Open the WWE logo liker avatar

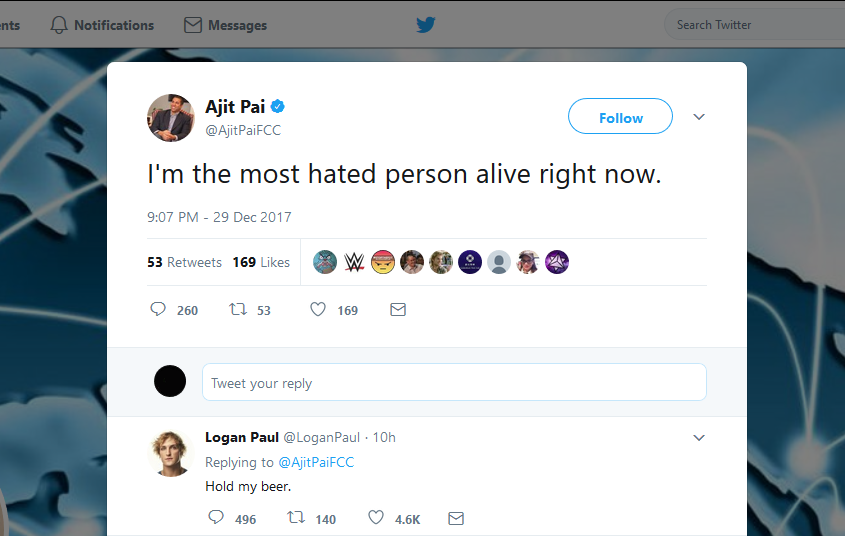pyautogui.click(x=354, y=262)
